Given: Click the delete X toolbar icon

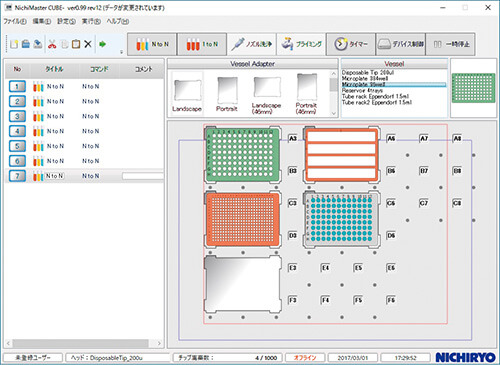Looking at the screenshot, I should 88,44.
